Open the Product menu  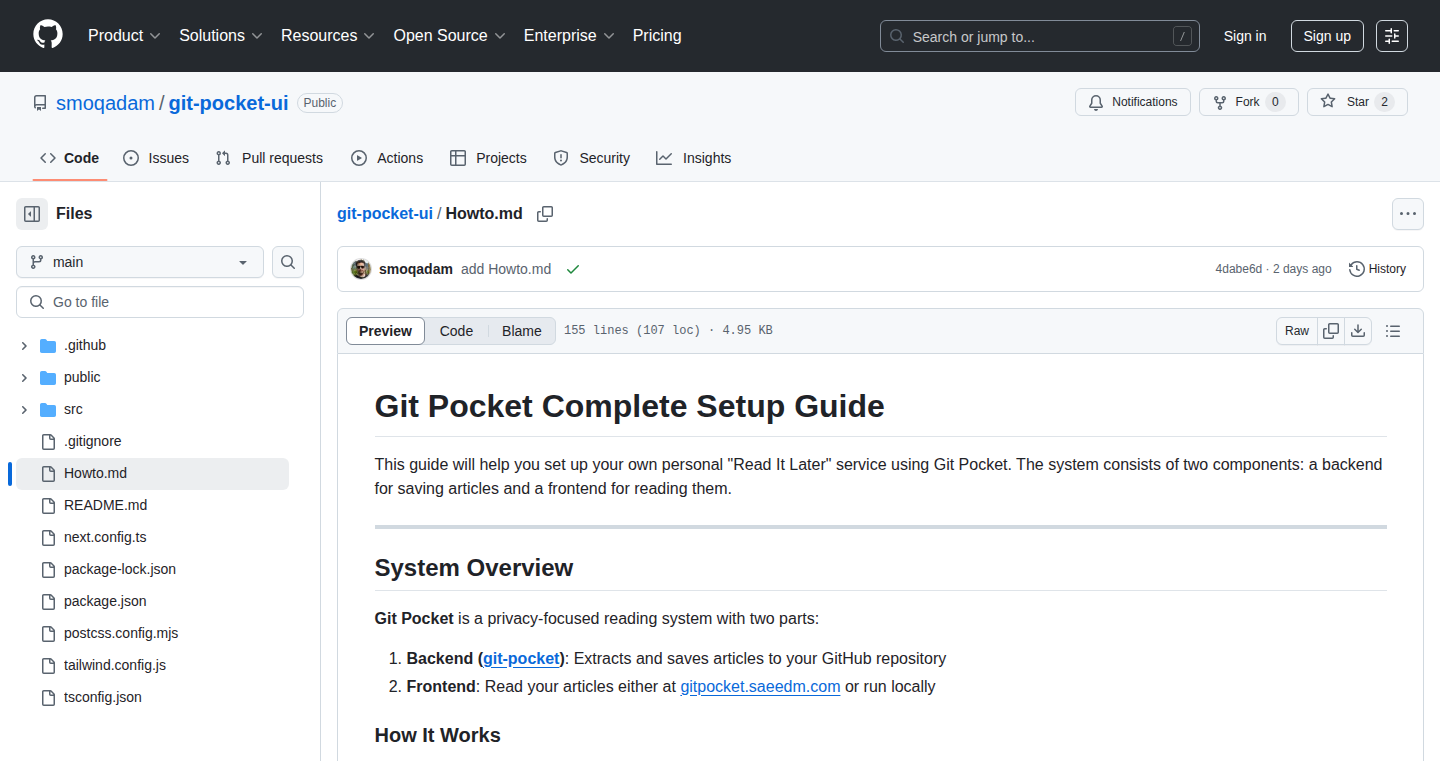click(124, 35)
